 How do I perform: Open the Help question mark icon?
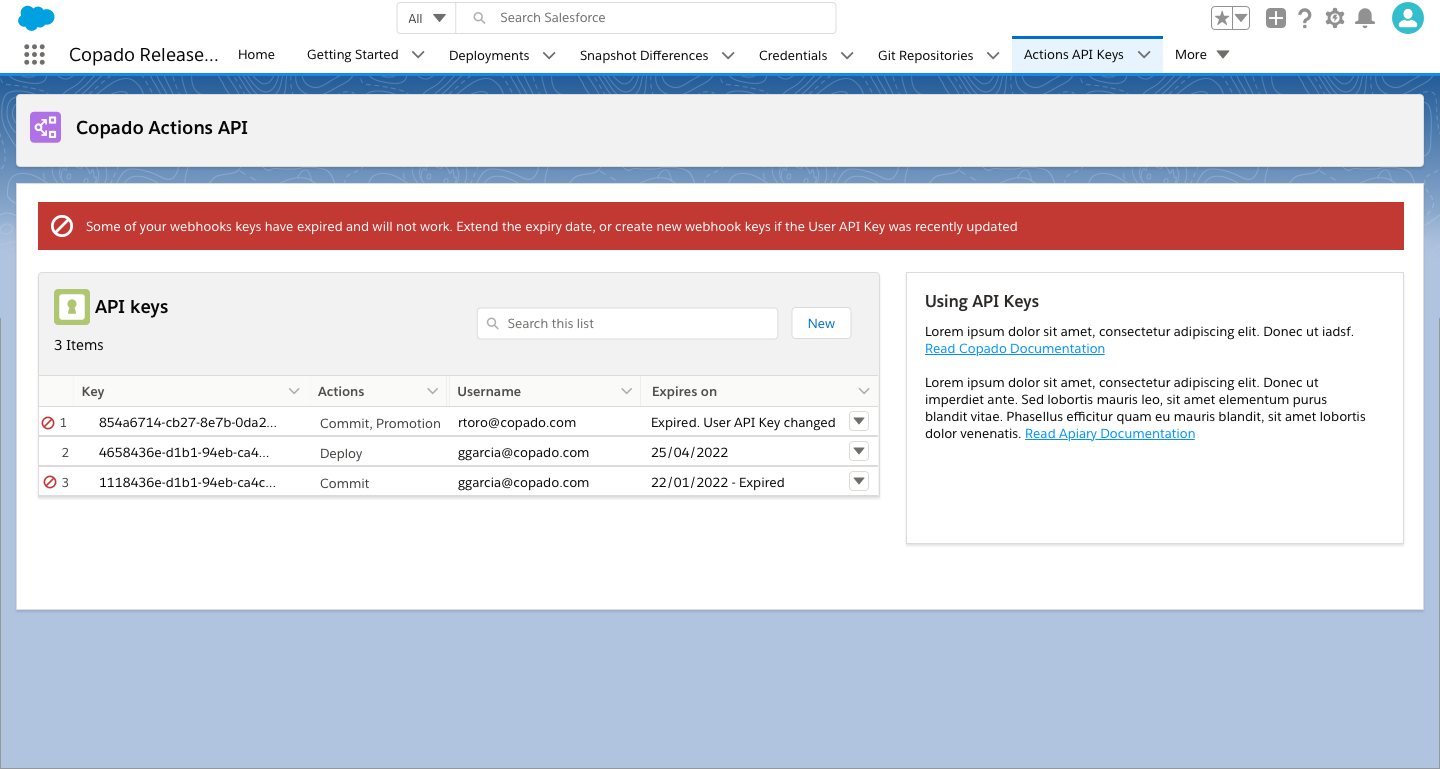click(1305, 18)
